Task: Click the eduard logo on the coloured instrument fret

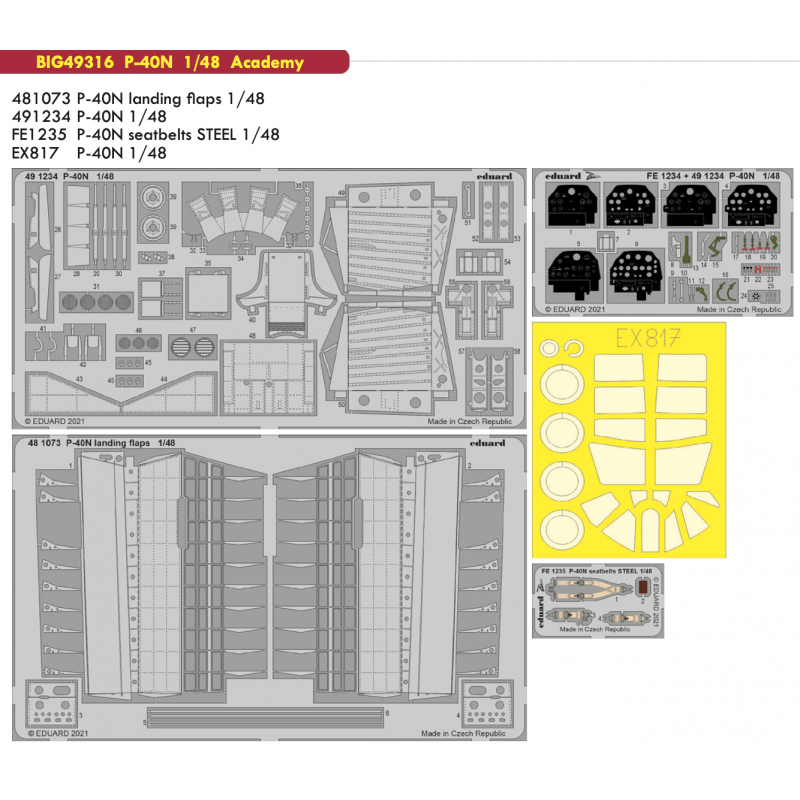Action: tap(563, 176)
